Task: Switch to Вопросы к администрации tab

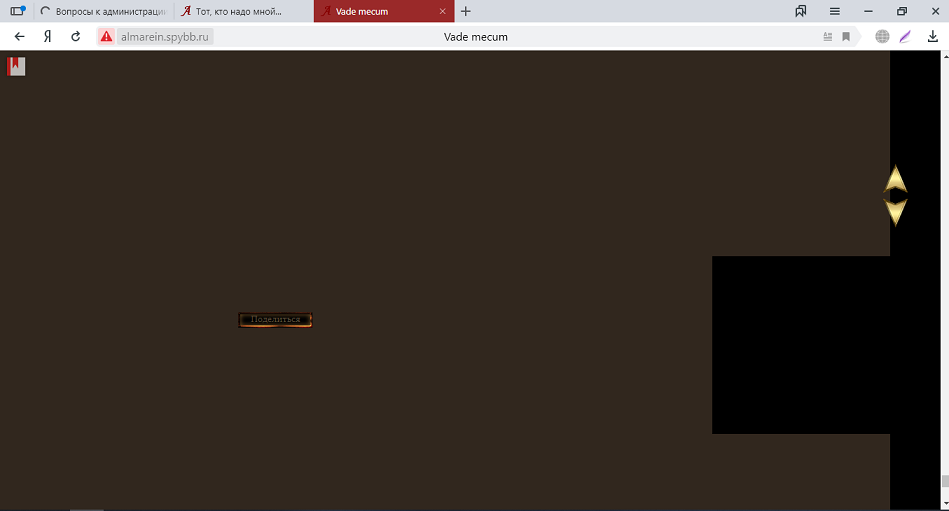Action: [x=103, y=11]
